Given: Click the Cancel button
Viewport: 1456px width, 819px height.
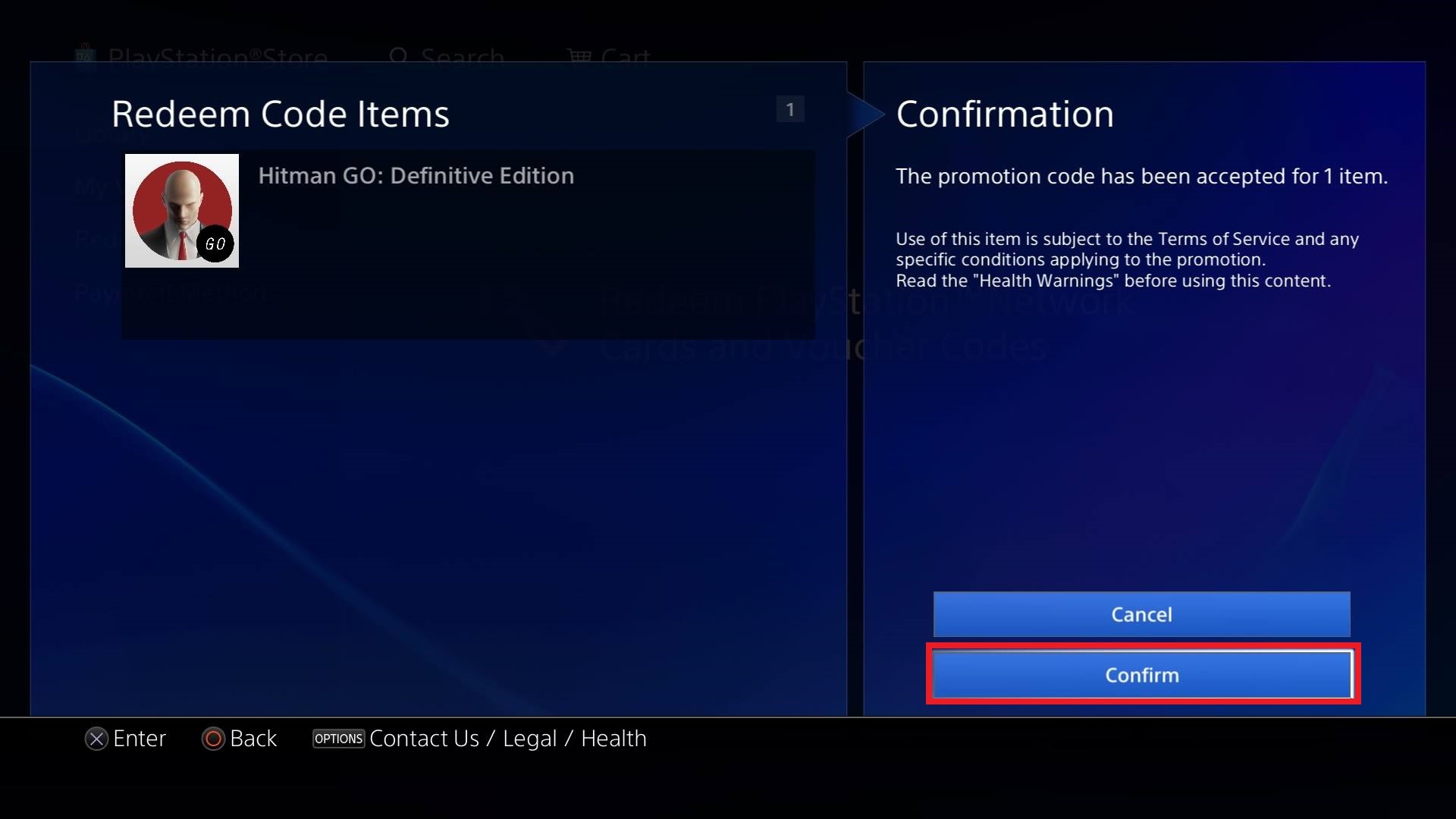Looking at the screenshot, I should coord(1141,614).
